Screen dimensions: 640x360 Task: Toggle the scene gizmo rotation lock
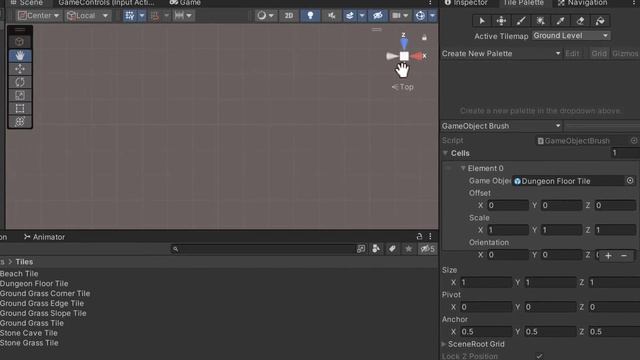click(x=424, y=38)
